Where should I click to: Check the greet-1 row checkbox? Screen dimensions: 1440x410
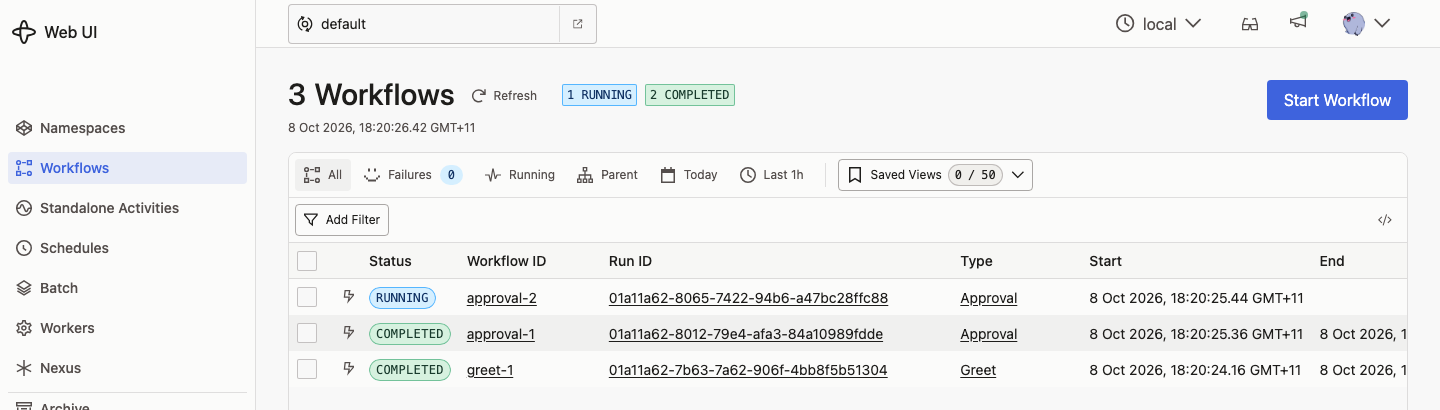tap(307, 369)
